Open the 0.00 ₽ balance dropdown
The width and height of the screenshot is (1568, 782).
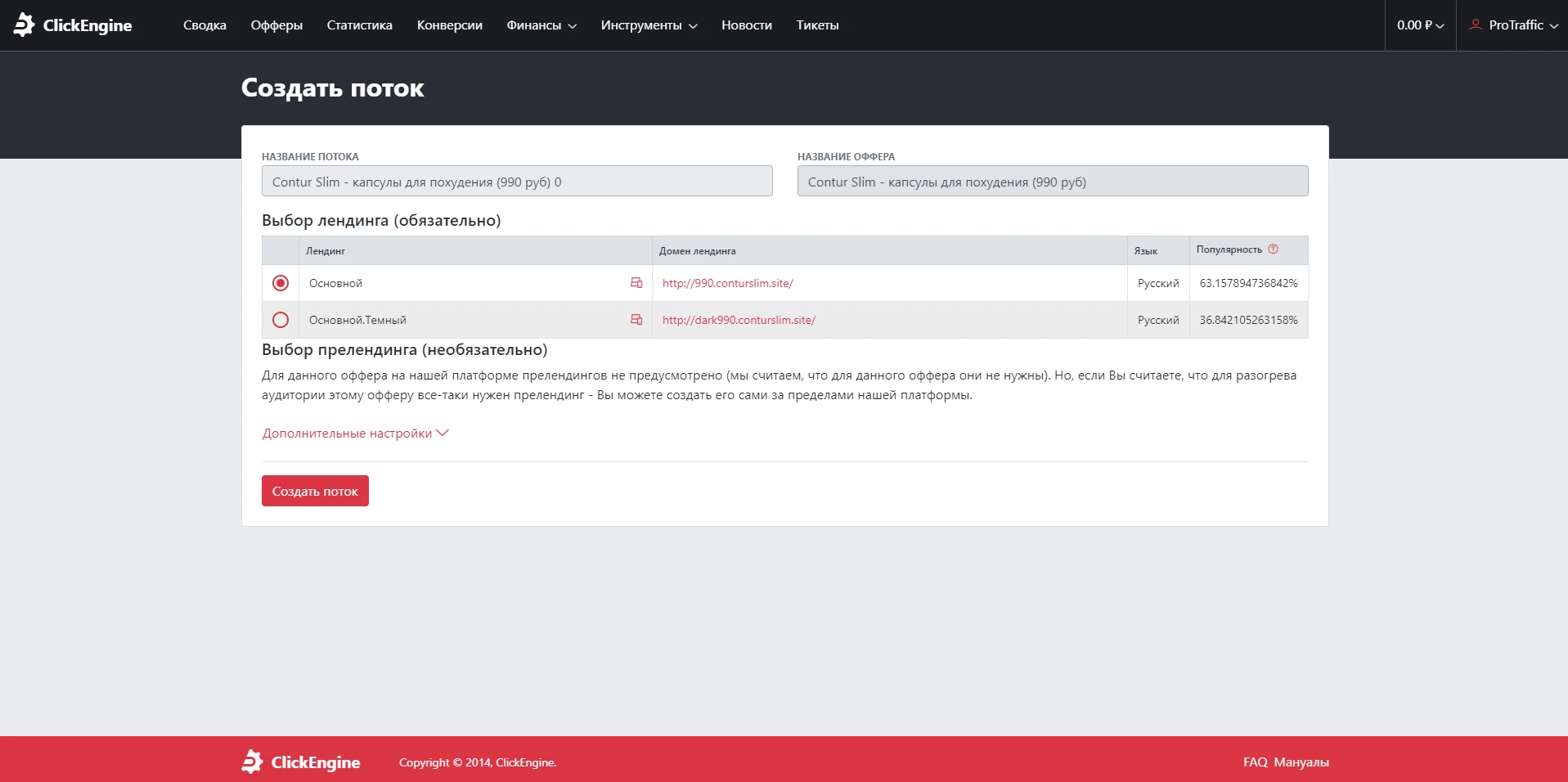coord(1421,25)
